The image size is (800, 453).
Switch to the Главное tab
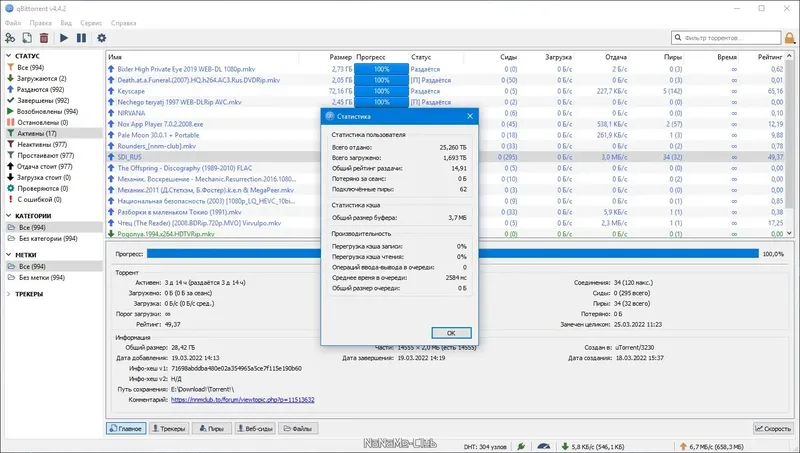[x=126, y=429]
